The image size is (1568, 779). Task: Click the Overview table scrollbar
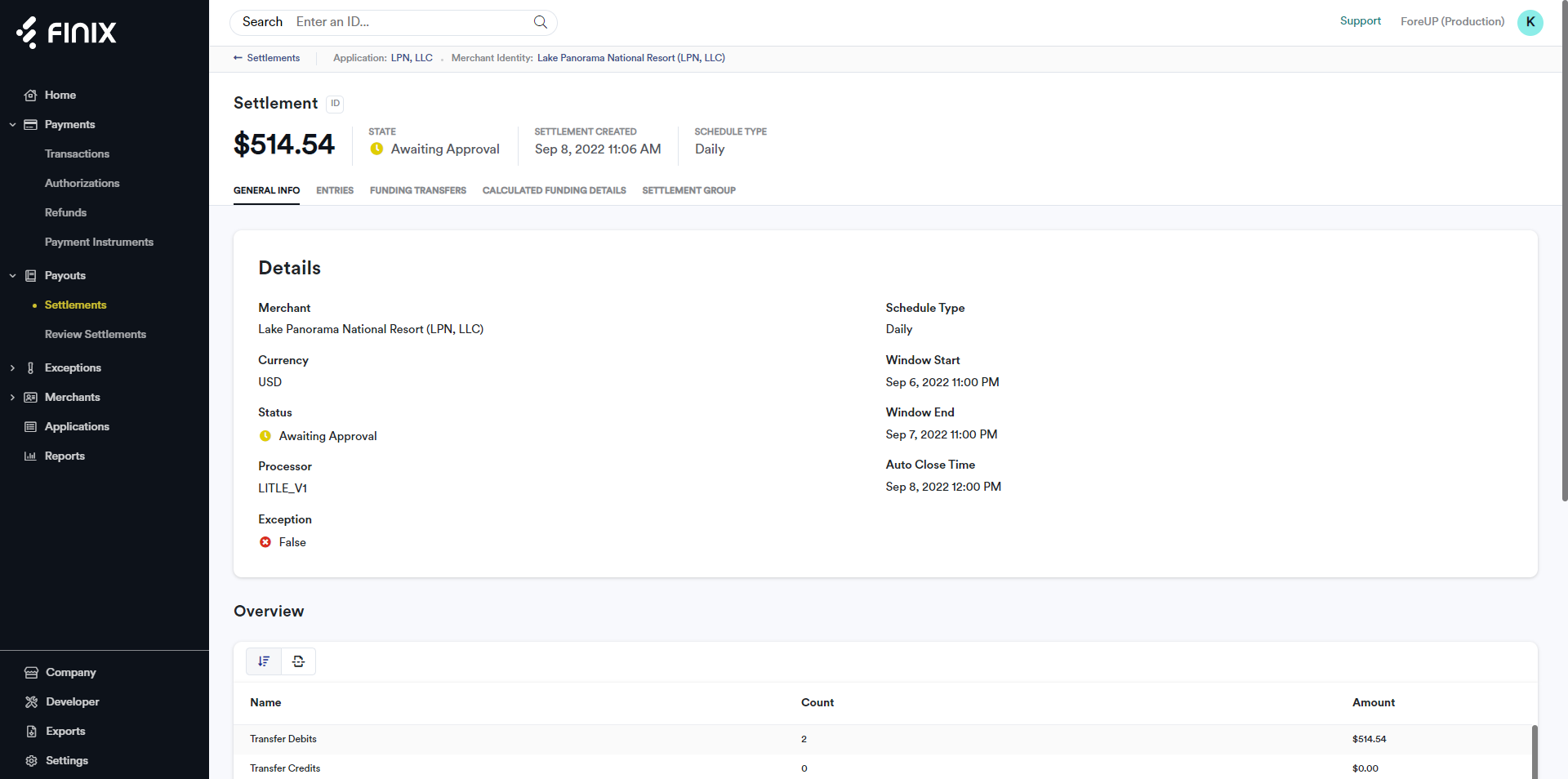[1535, 752]
